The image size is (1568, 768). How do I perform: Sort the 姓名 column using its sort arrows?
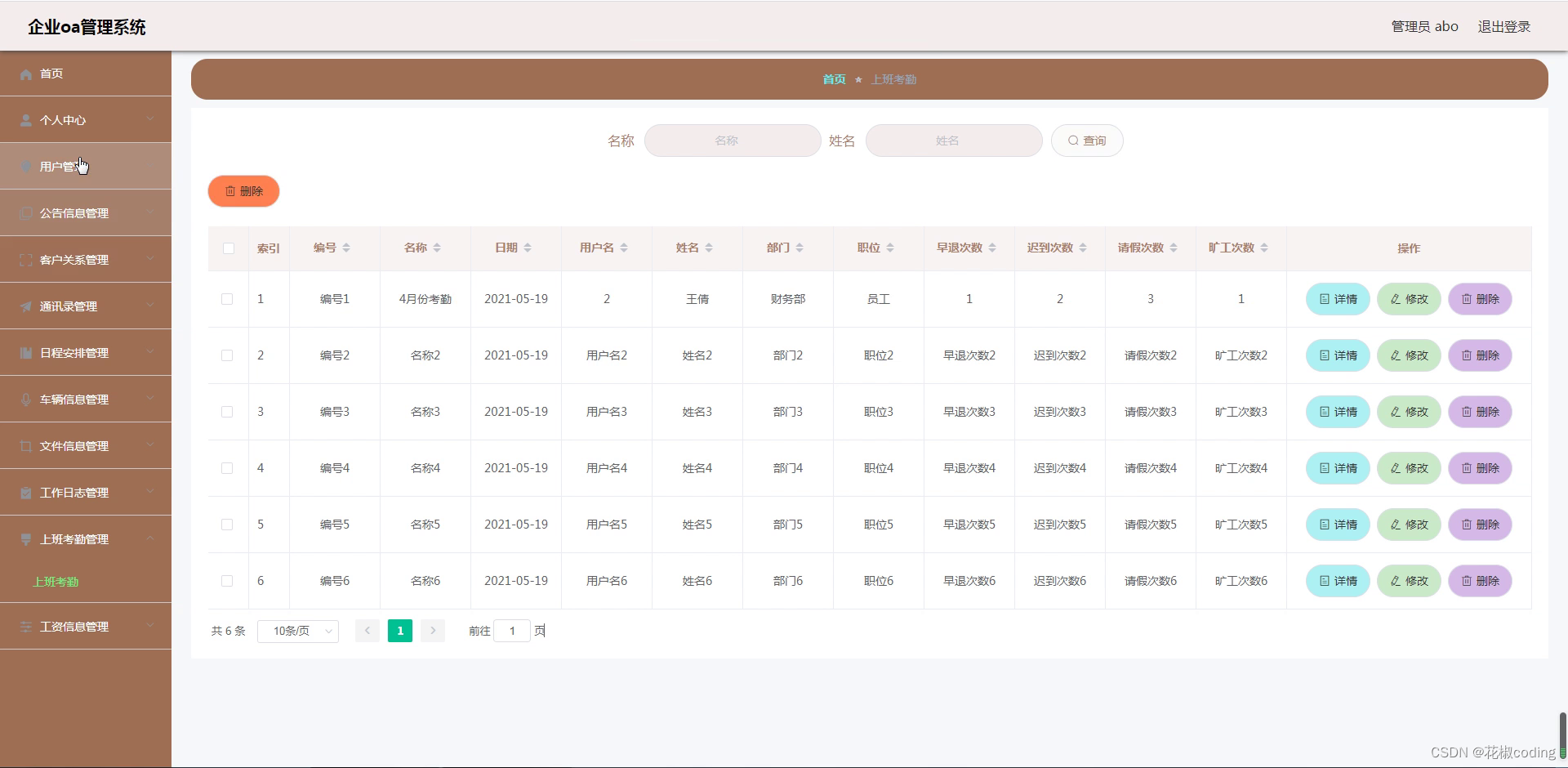pyautogui.click(x=709, y=248)
